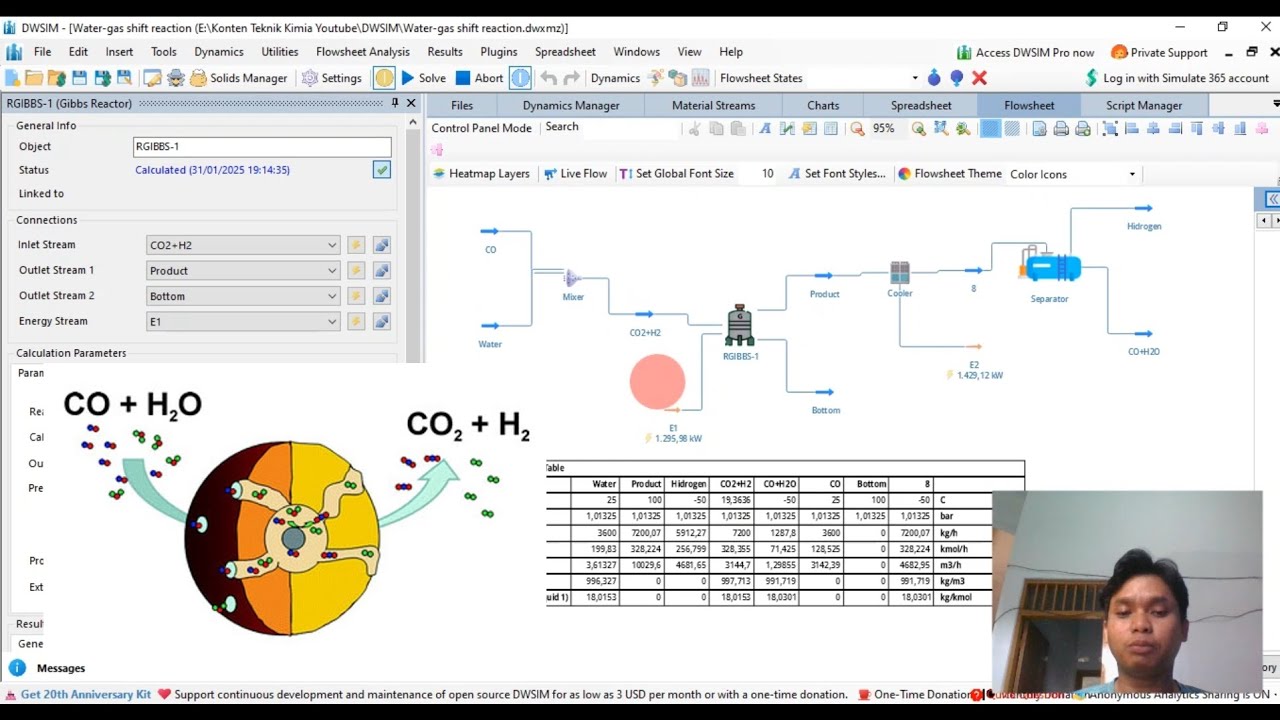The width and height of the screenshot is (1280, 720).
Task: Click the New Simulation icon in toolbar
Action: click(x=13, y=78)
